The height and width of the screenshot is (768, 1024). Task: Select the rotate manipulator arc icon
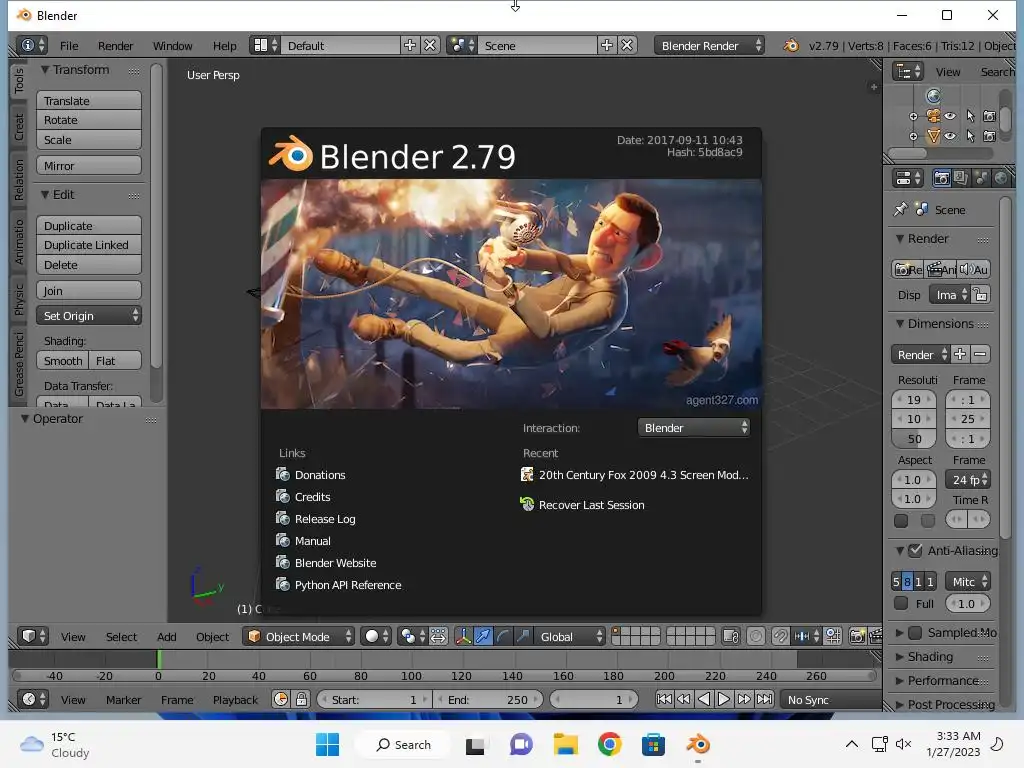503,636
